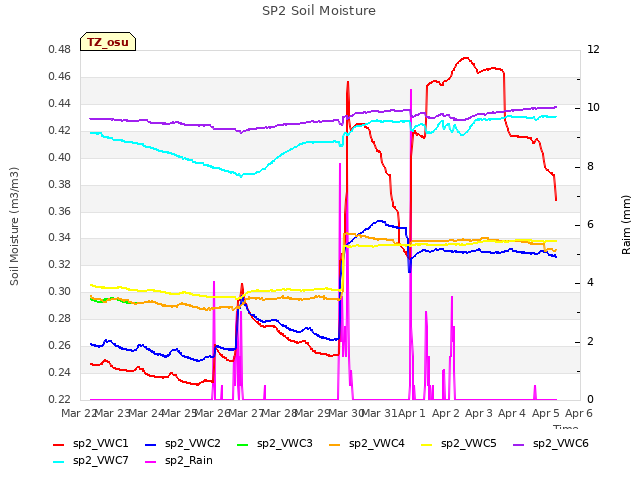Screen dimensions: 640x480
Task: Click the Mar 31 date label
Action: [379, 414]
